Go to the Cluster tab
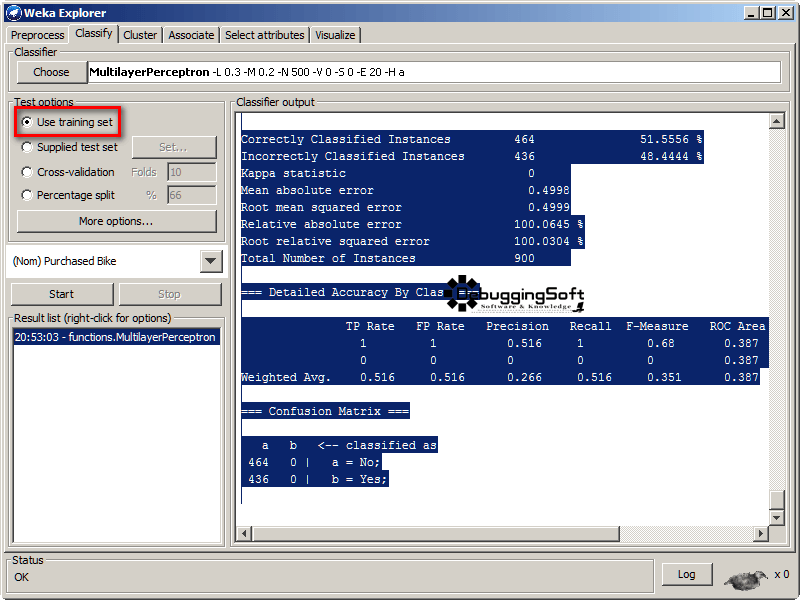This screenshot has width=800, height=600. (x=140, y=35)
